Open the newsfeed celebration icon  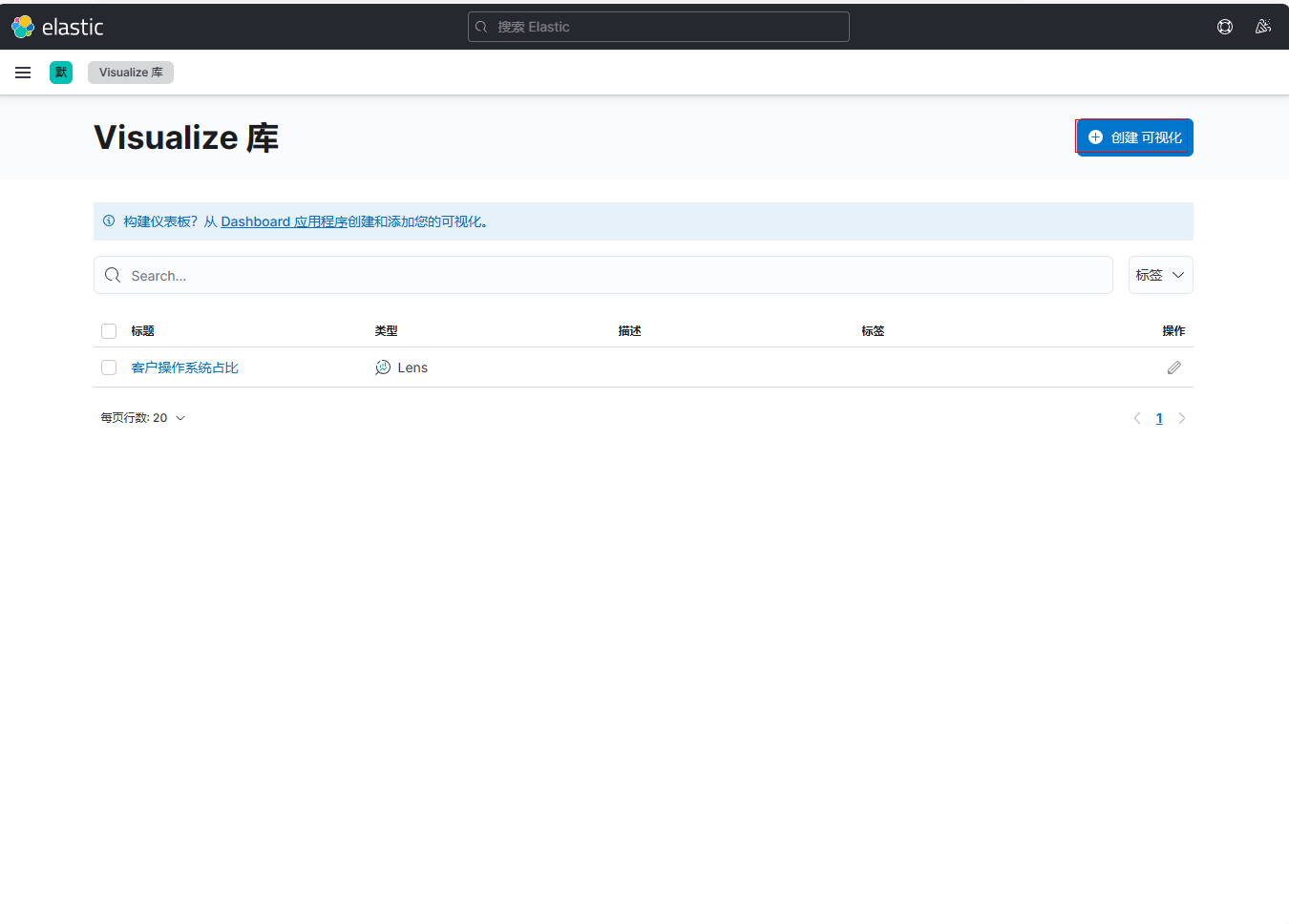coord(1263,27)
